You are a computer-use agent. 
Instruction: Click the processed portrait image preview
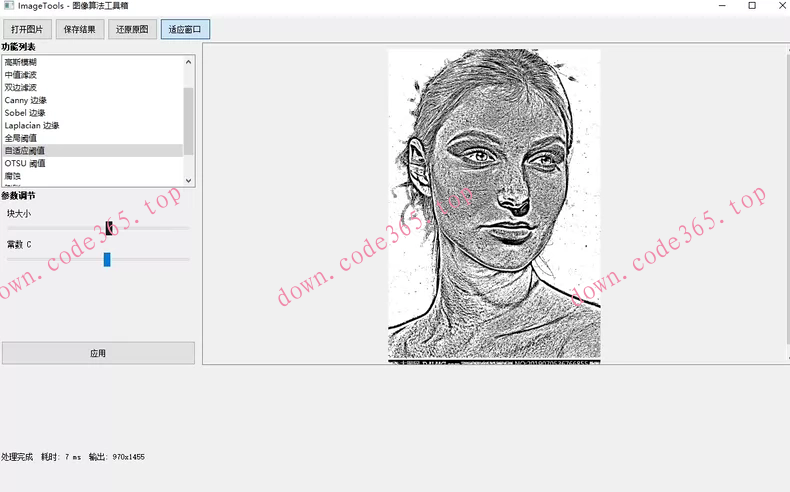pos(494,206)
